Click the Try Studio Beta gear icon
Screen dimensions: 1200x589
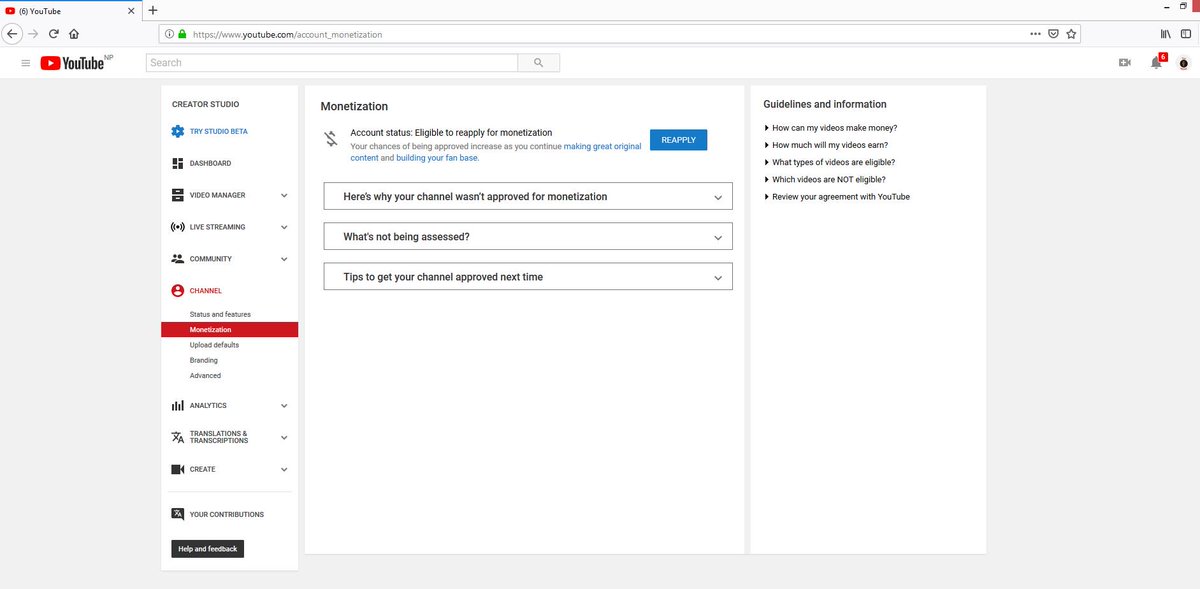[178, 131]
